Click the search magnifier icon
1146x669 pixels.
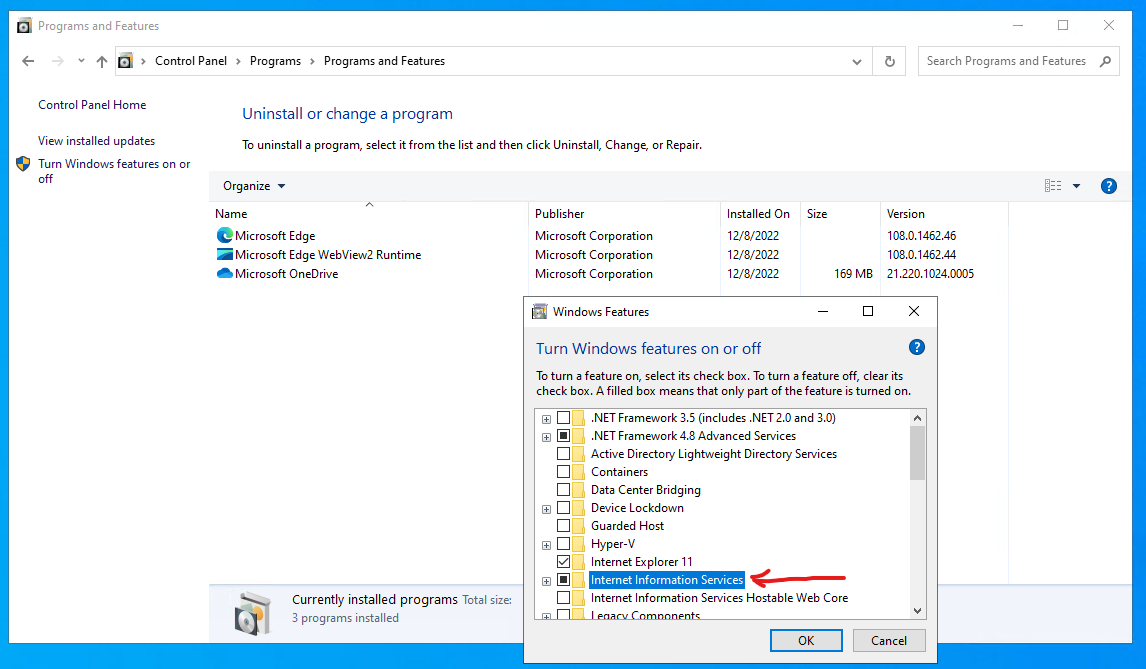click(1106, 61)
